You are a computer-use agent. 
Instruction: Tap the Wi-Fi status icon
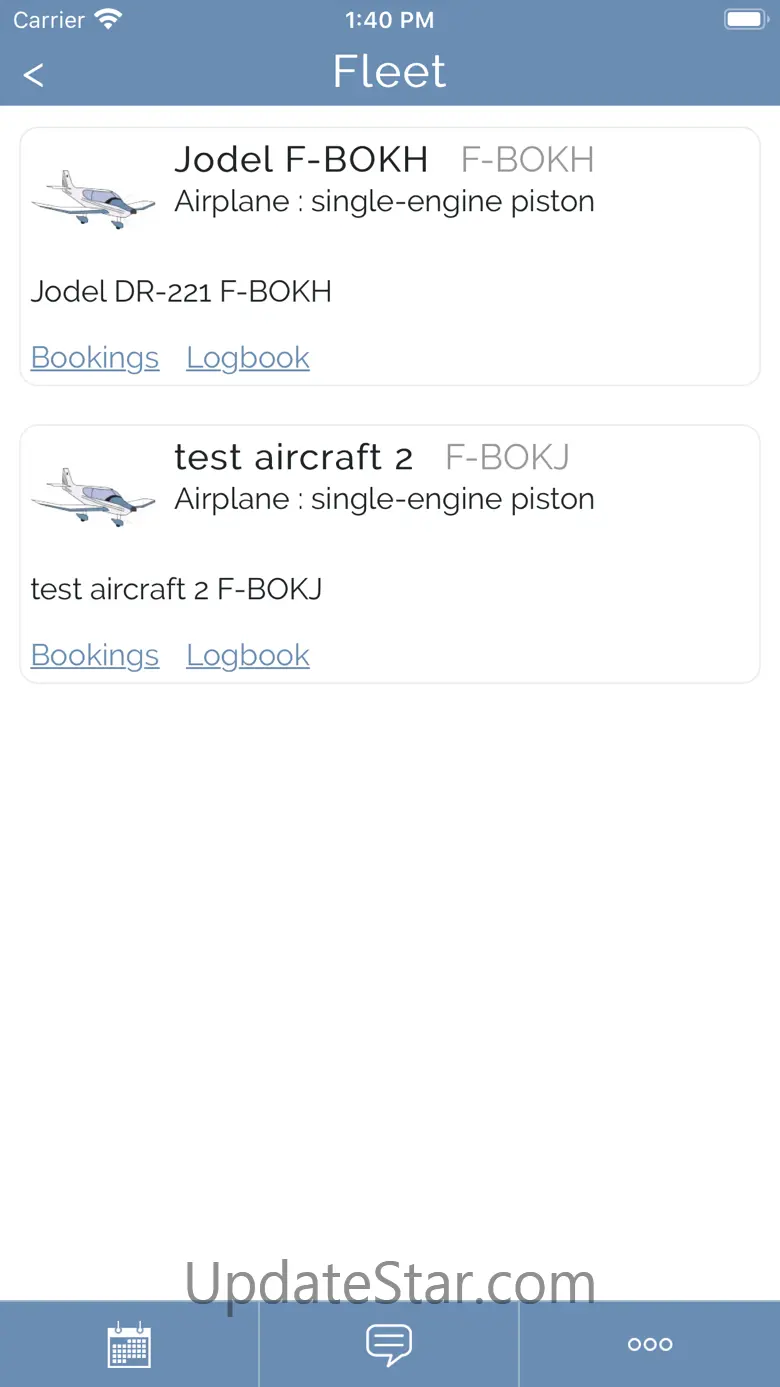point(107,19)
